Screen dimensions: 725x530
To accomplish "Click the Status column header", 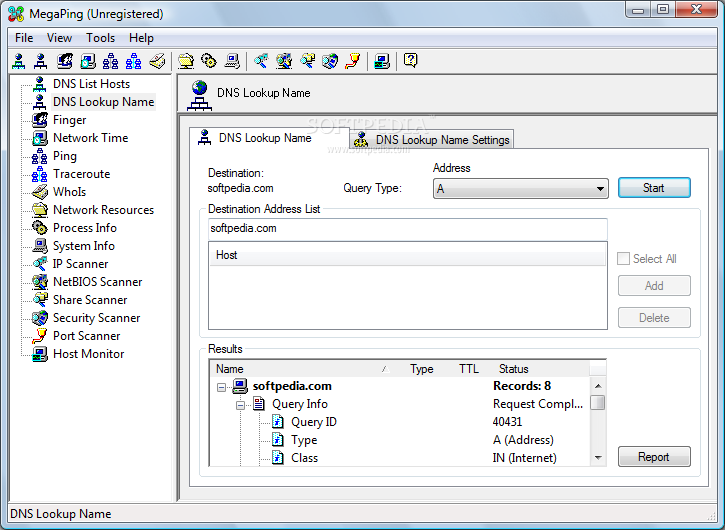I will click(540, 369).
